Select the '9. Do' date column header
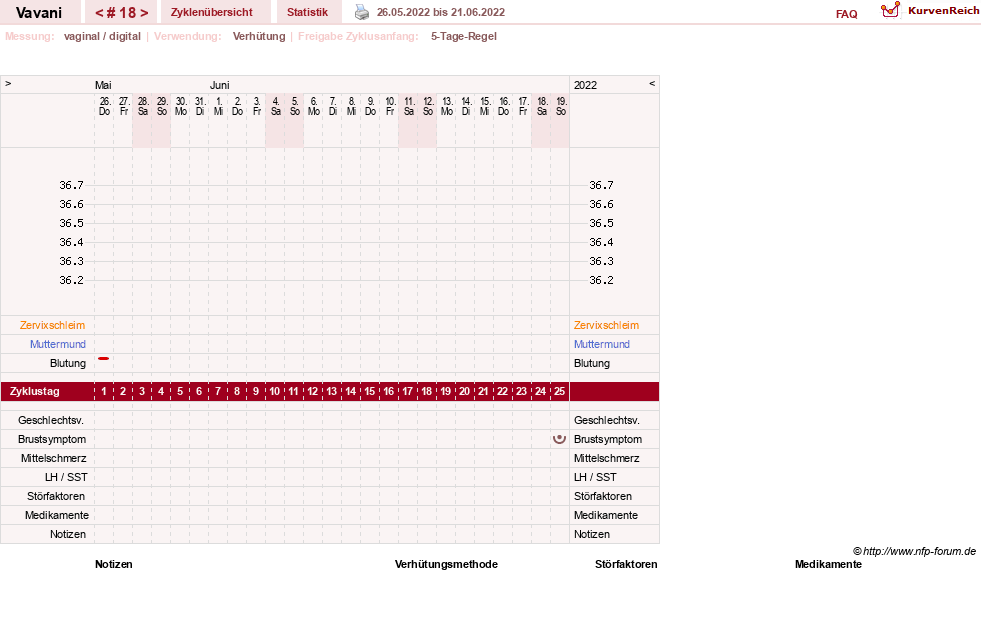 [370, 106]
